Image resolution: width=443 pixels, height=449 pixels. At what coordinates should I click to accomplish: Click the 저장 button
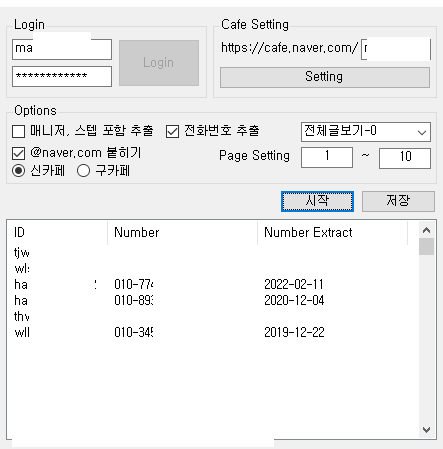coord(398,201)
